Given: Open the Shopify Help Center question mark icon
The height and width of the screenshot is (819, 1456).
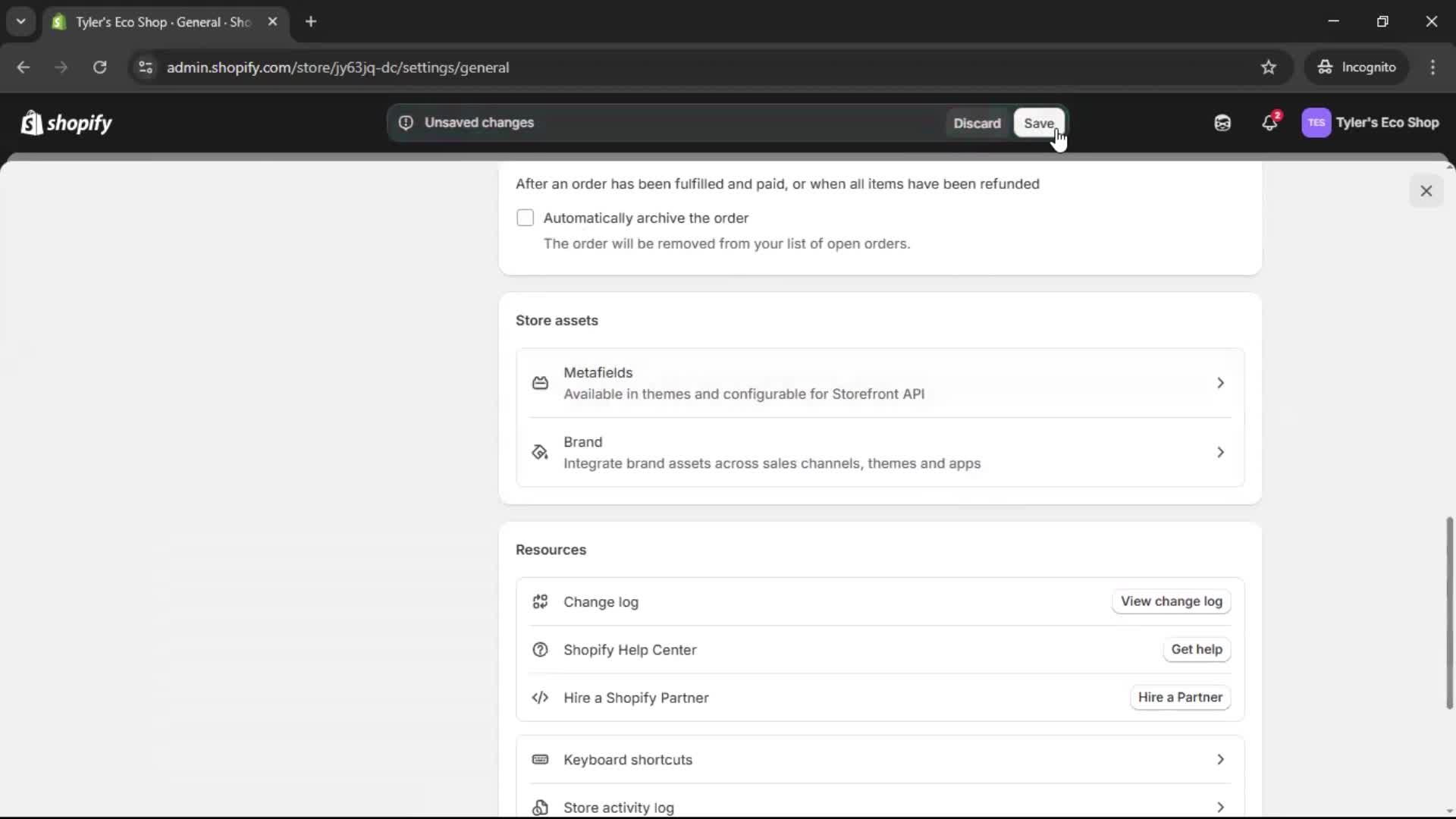Looking at the screenshot, I should tap(540, 650).
